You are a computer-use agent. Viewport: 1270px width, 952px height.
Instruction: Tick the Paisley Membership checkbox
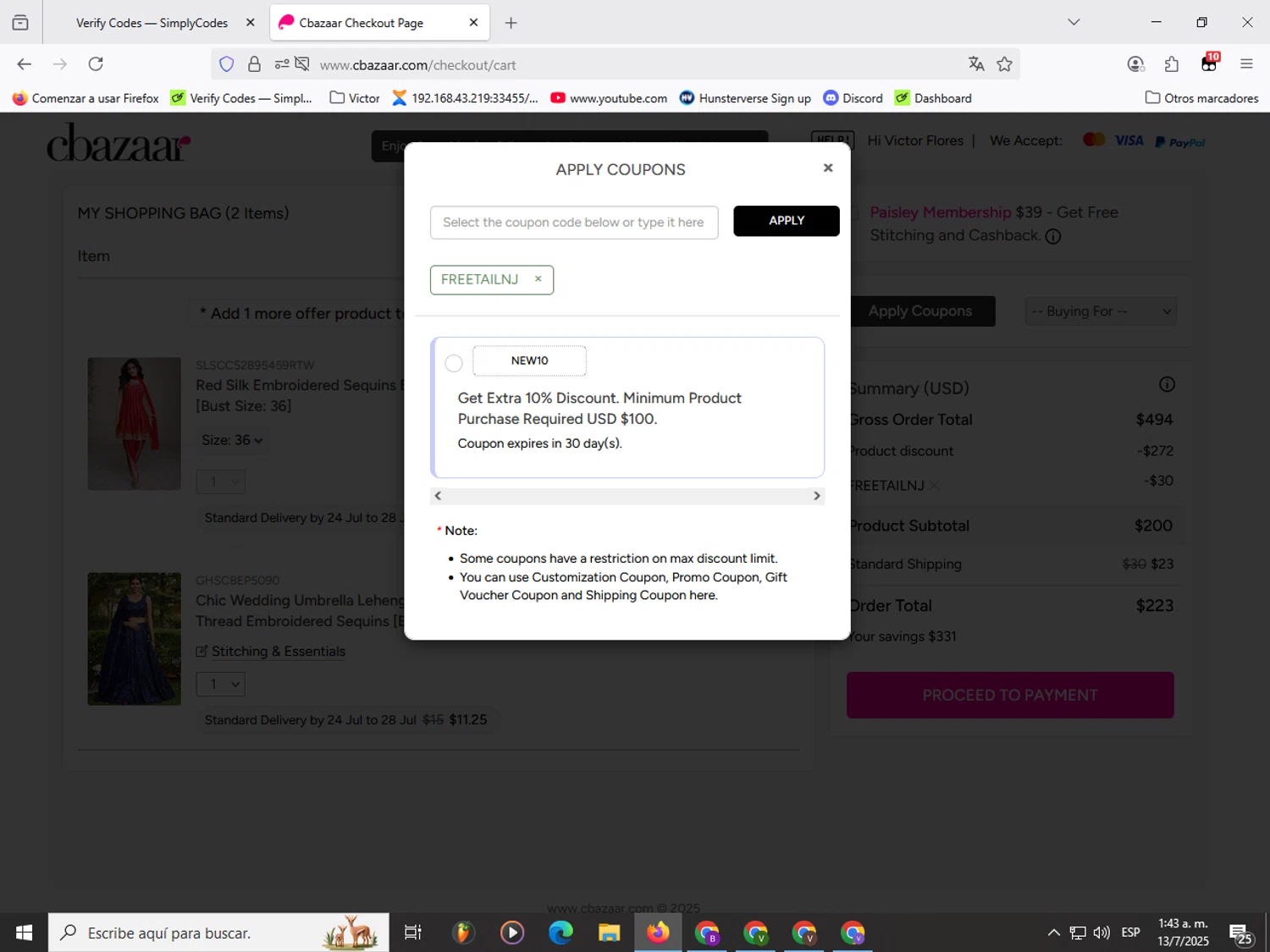coord(853,213)
